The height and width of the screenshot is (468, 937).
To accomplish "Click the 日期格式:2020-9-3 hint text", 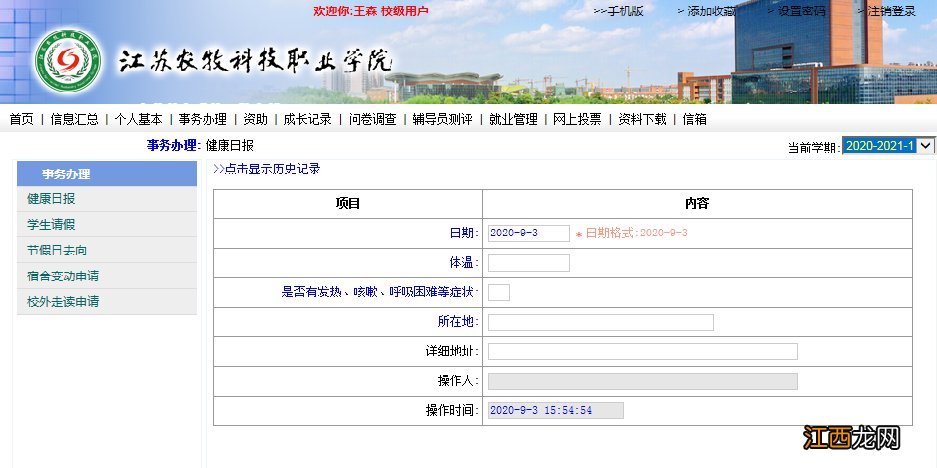I will click(x=636, y=233).
